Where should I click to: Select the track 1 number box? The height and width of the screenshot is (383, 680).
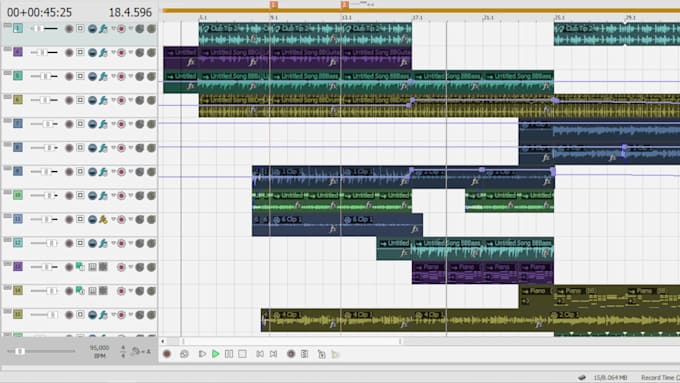pyautogui.click(x=18, y=29)
